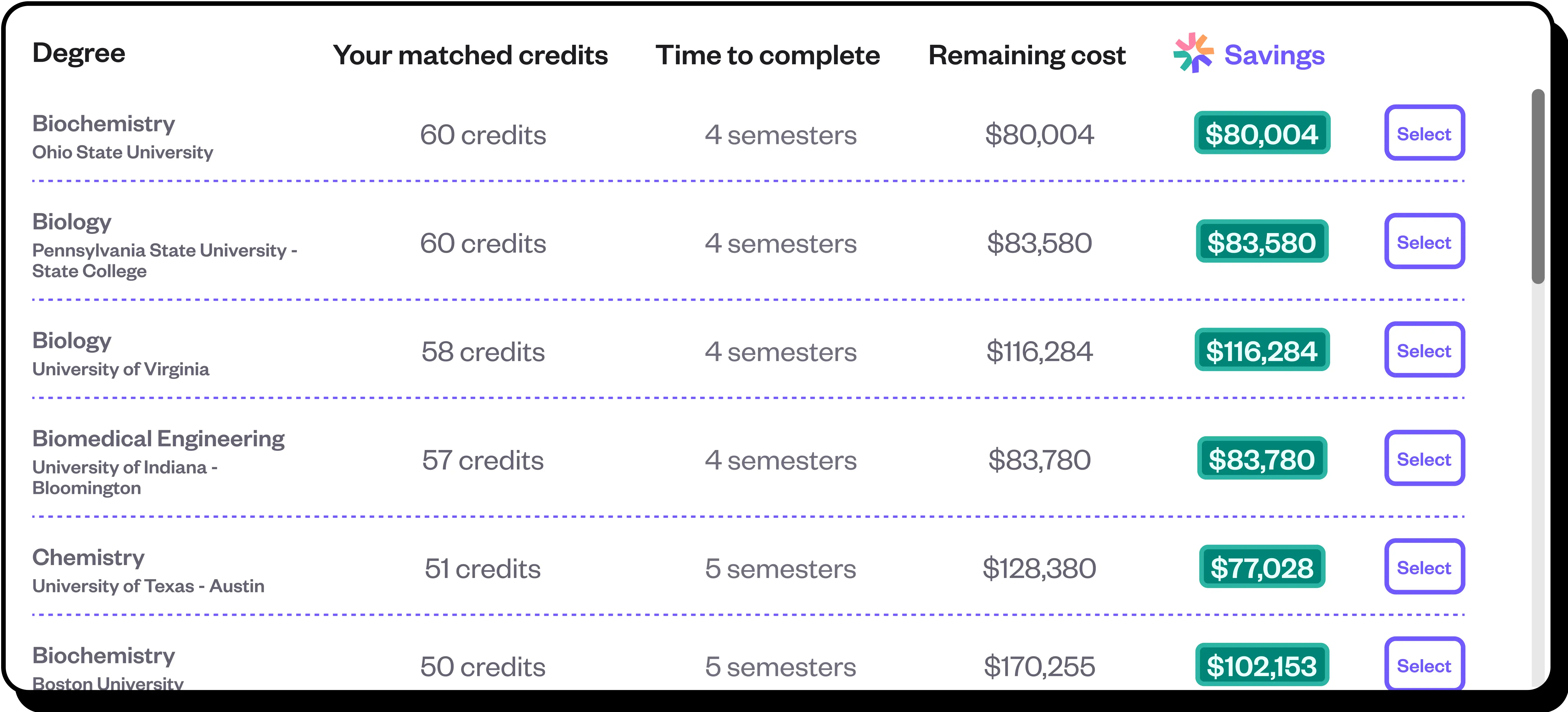The image size is (1568, 712).
Task: Sort by Remaining cost column
Action: [x=1026, y=55]
